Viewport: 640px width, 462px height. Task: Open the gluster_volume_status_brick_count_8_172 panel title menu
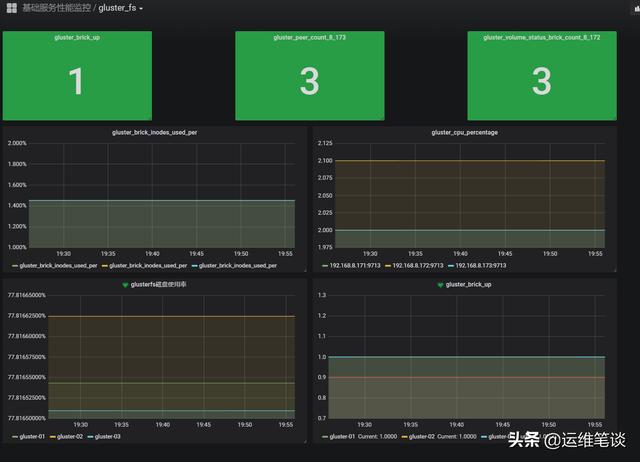click(542, 38)
